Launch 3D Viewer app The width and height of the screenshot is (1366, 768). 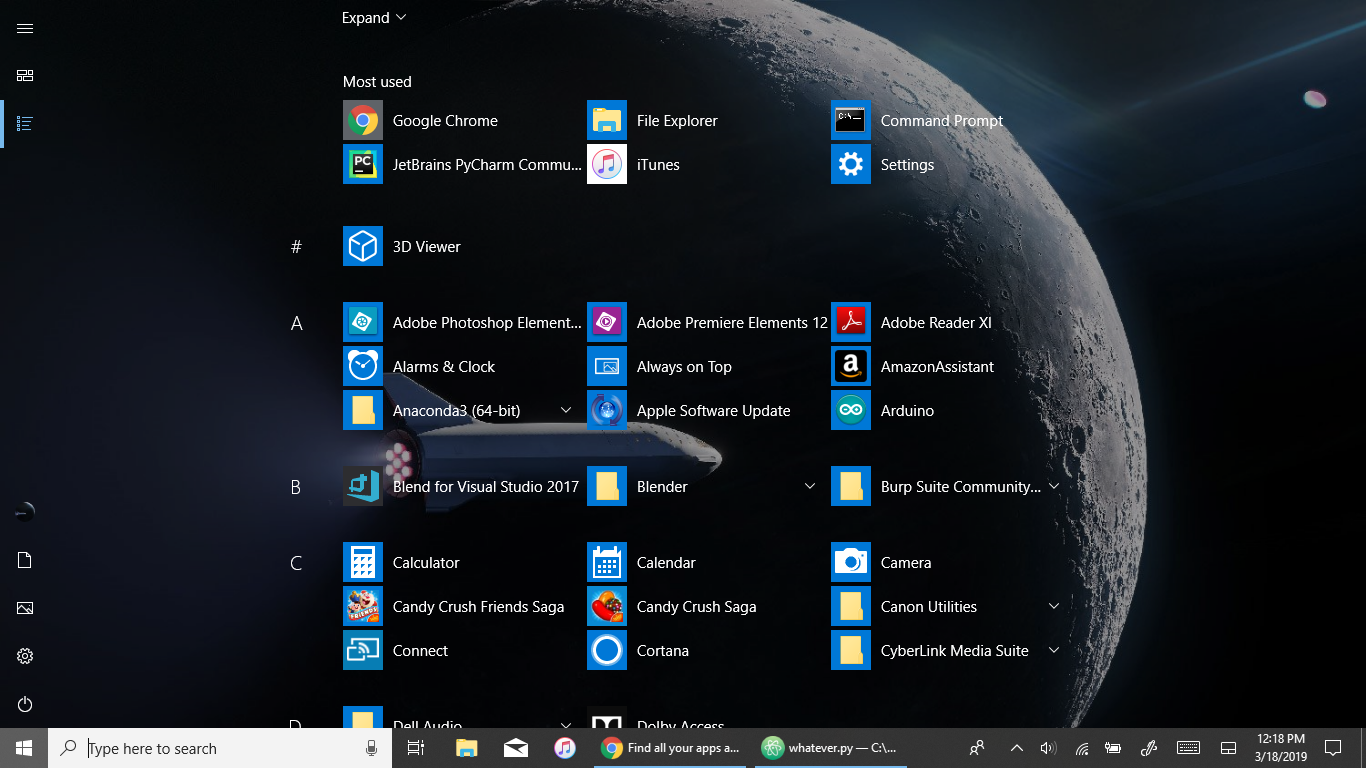pyautogui.click(x=462, y=246)
